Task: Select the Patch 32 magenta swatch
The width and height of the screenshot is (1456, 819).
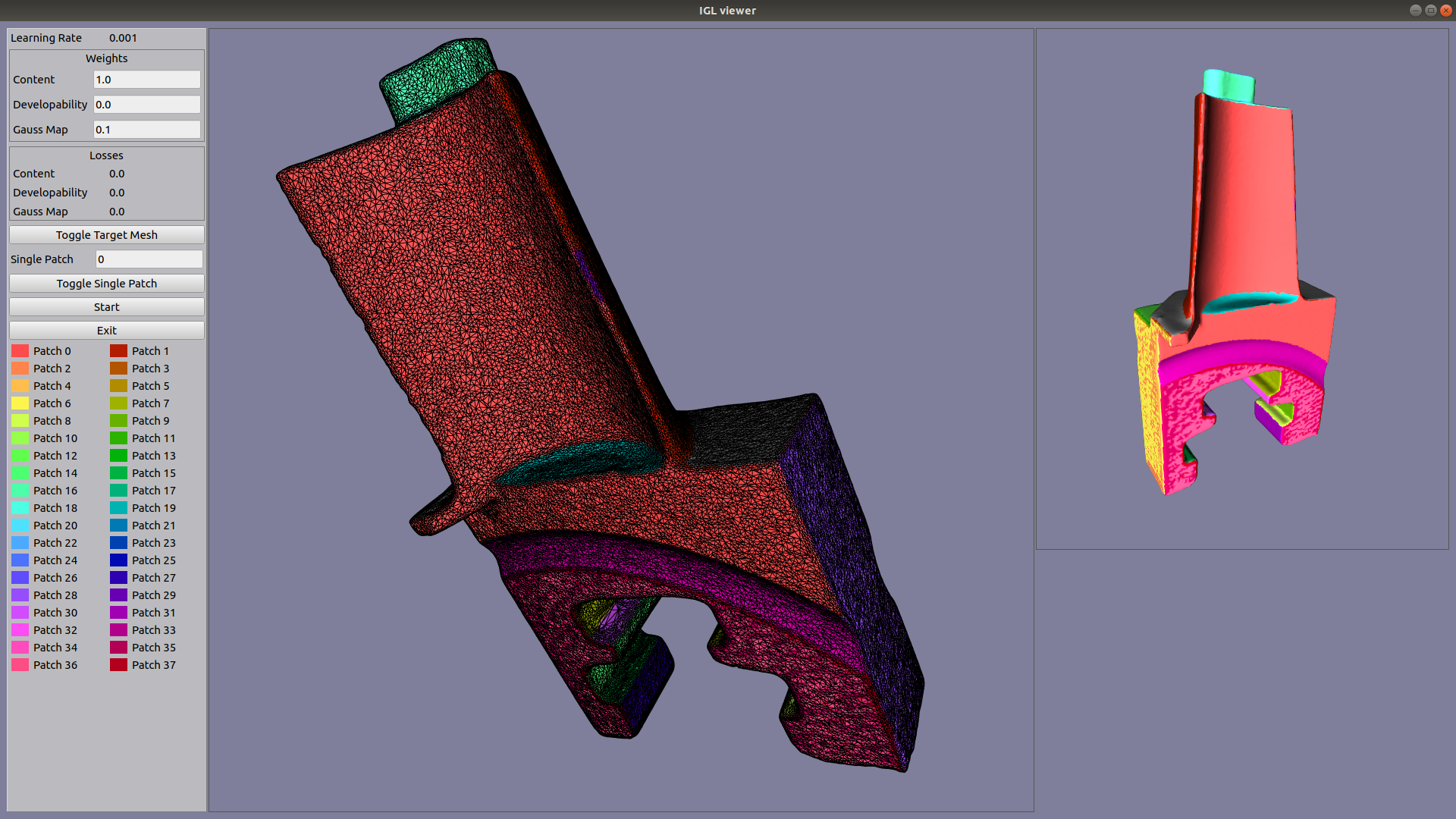Action: (20, 630)
